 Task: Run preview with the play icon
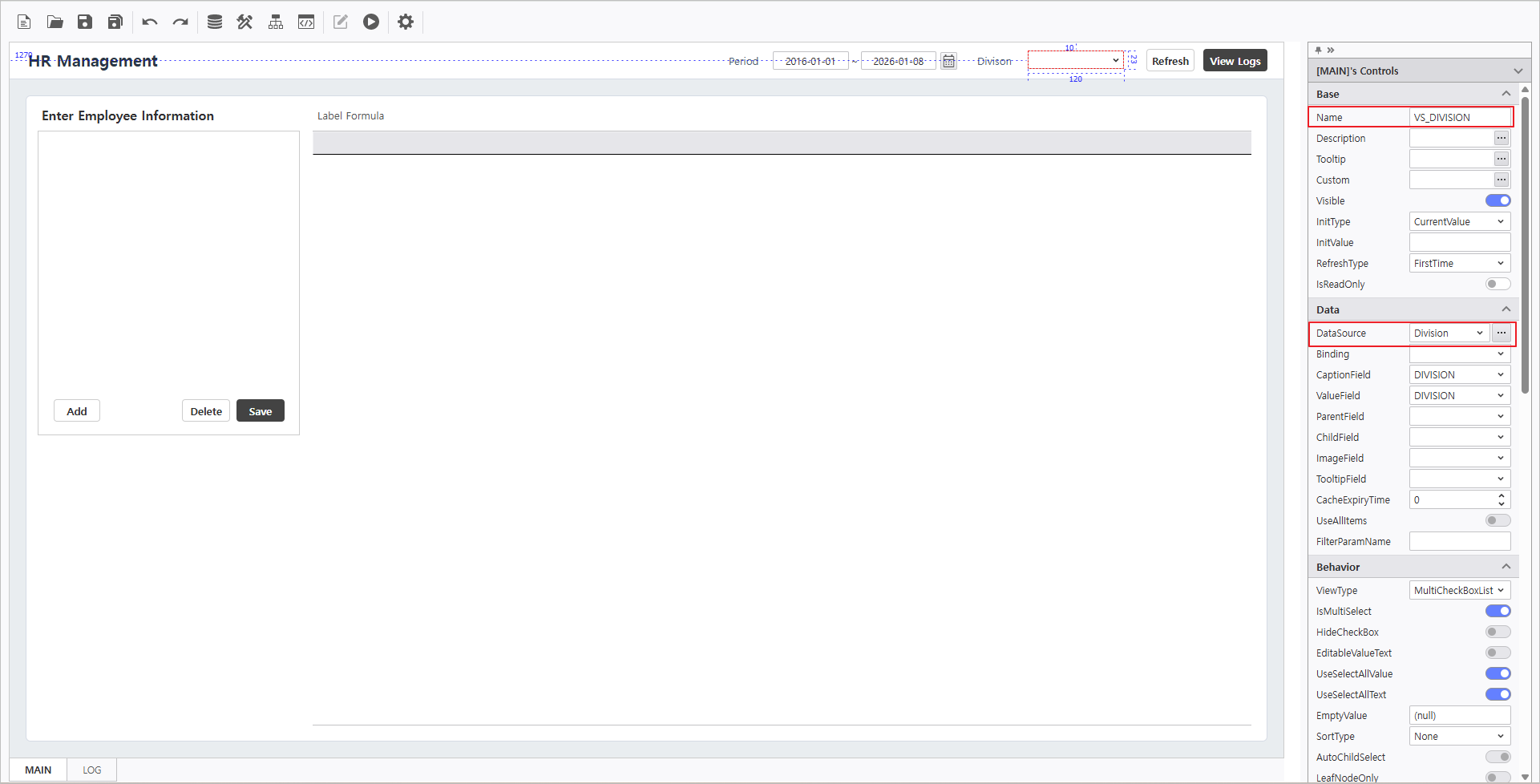click(370, 22)
